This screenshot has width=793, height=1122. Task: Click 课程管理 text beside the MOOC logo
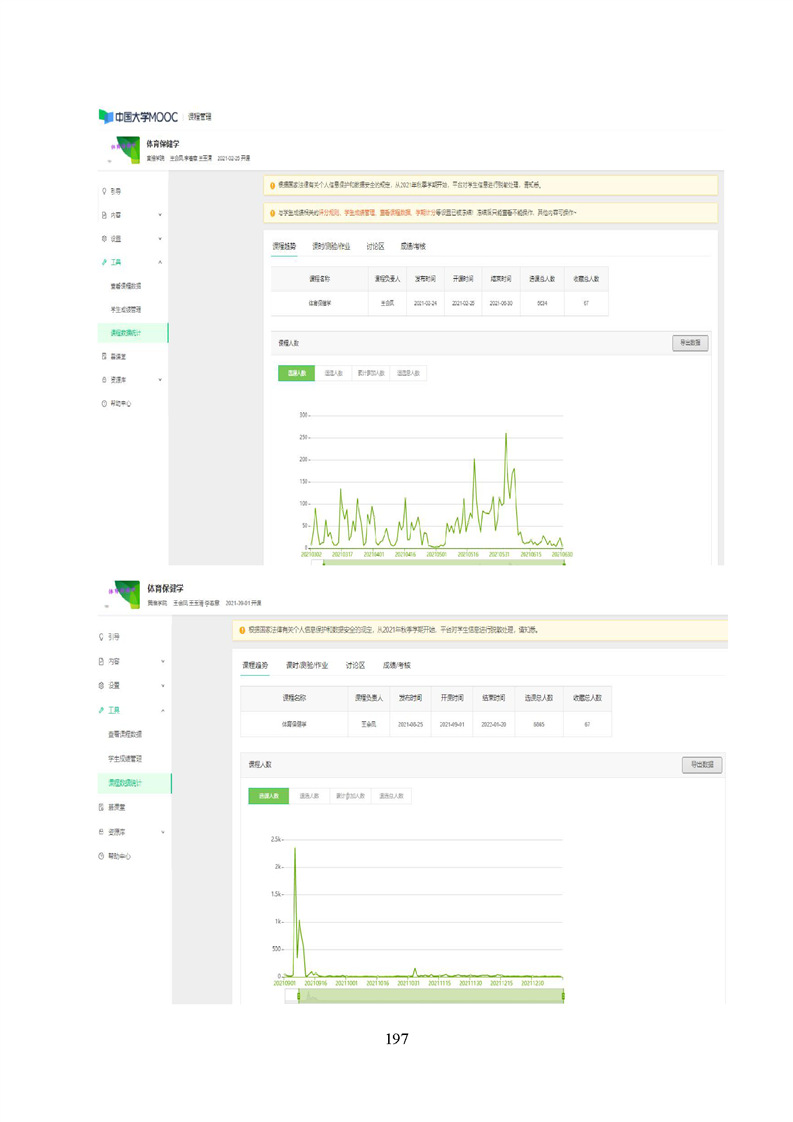point(200,117)
